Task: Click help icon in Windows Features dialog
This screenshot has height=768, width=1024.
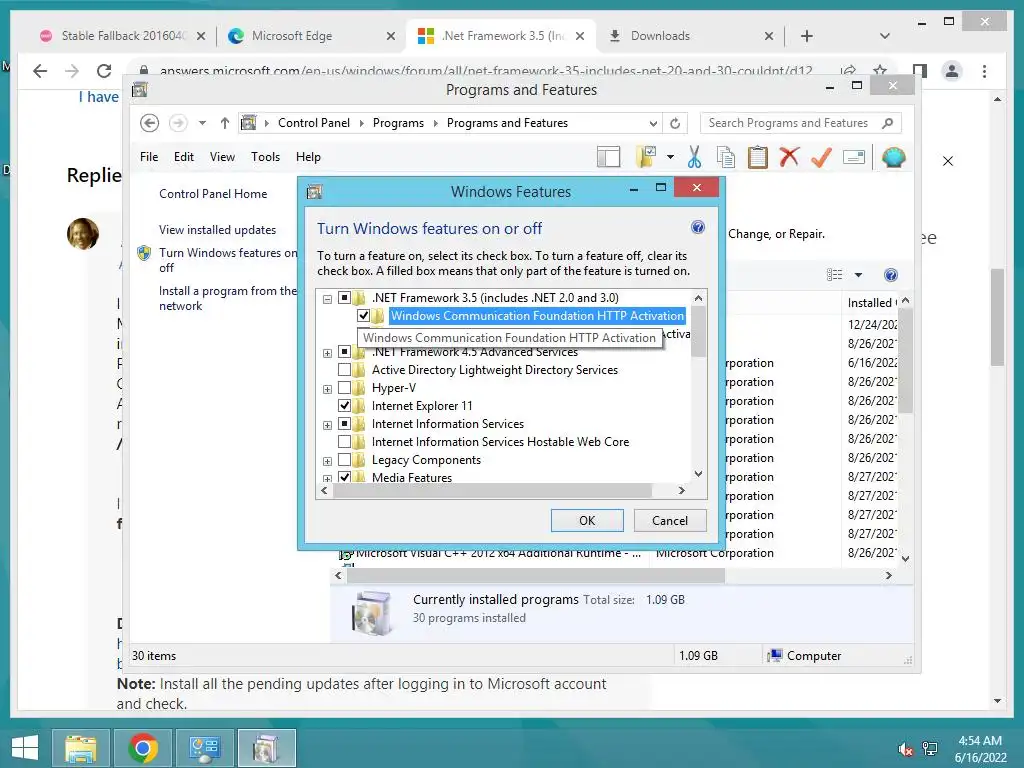Action: tap(697, 227)
